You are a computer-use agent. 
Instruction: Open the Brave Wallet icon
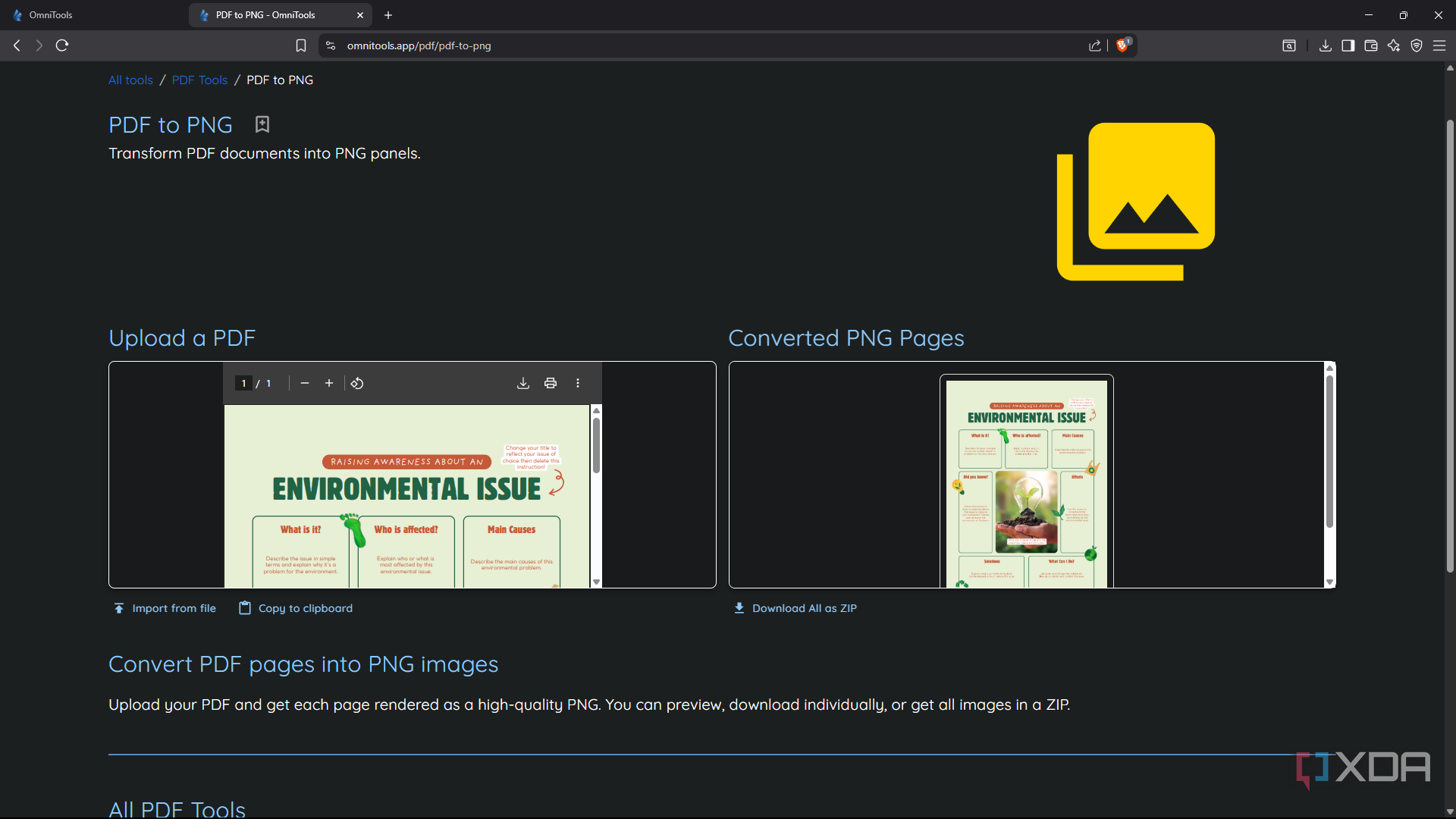pos(1371,45)
